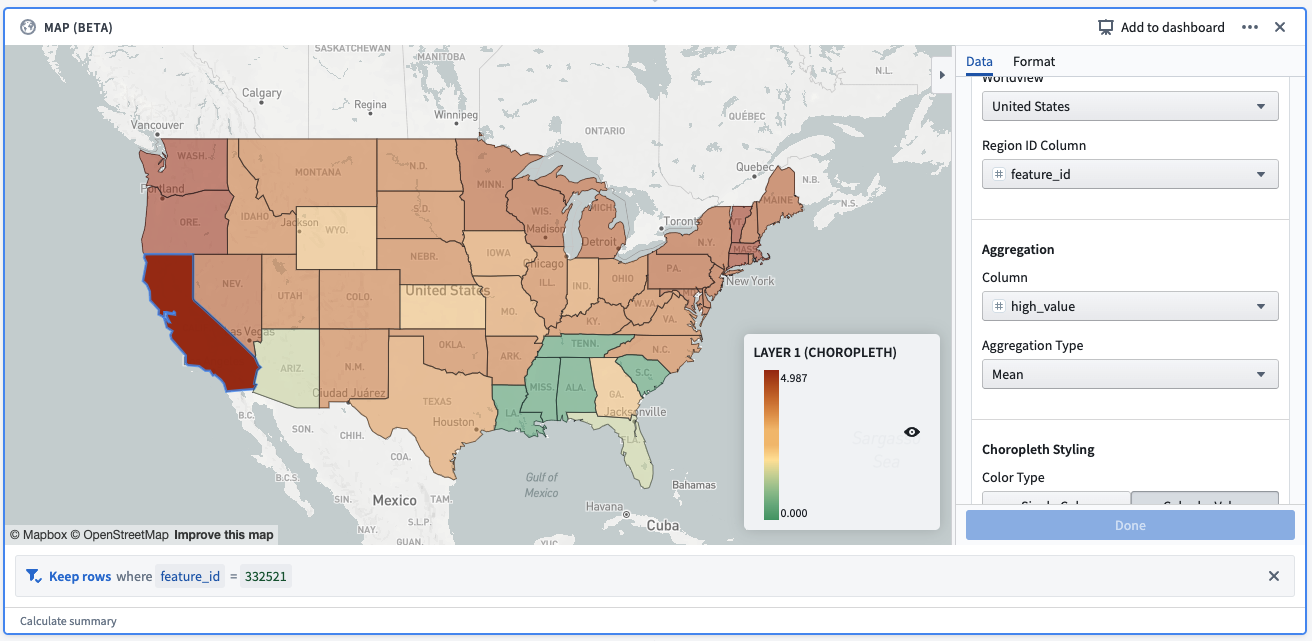Click the hash icon in feature_id column selector

tap(998, 174)
